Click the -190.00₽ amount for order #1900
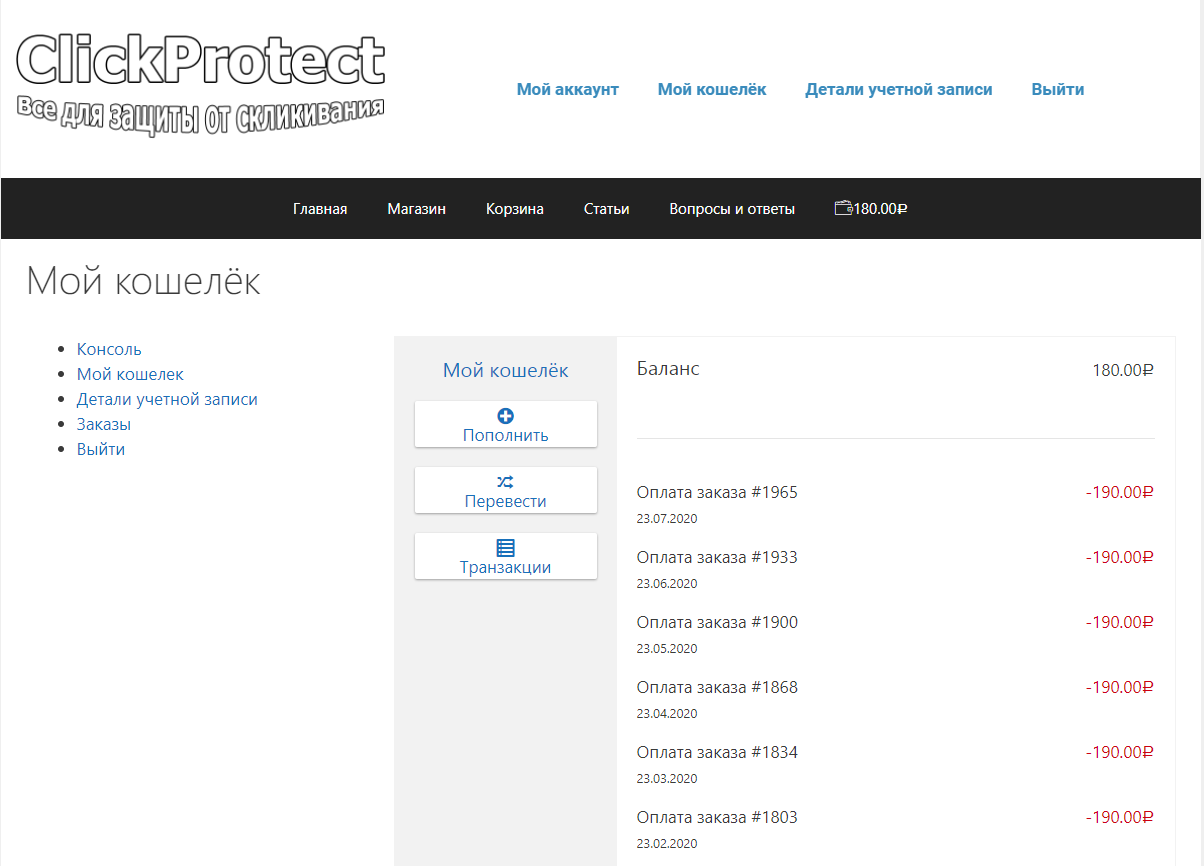The image size is (1204, 866). coord(1120,622)
